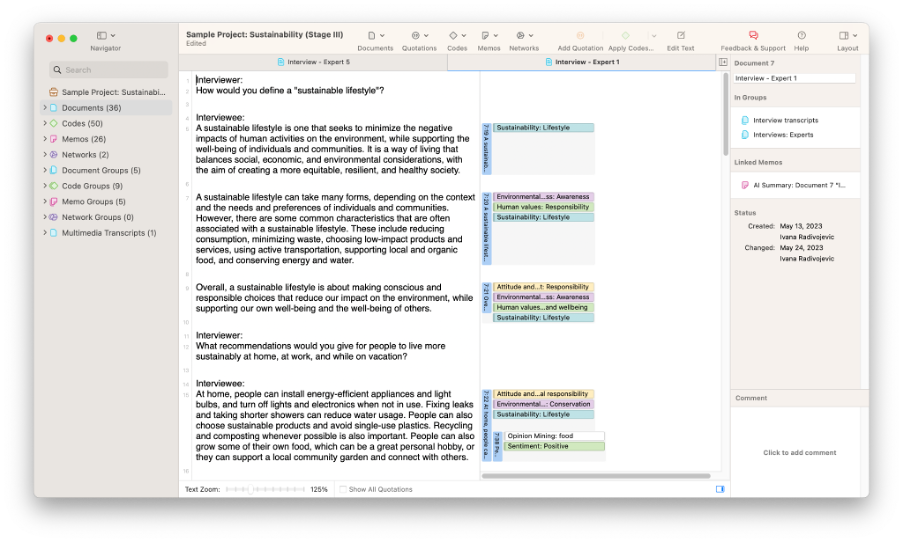904x542 pixels.
Task: Click the Search field in Navigator
Action: click(110, 70)
